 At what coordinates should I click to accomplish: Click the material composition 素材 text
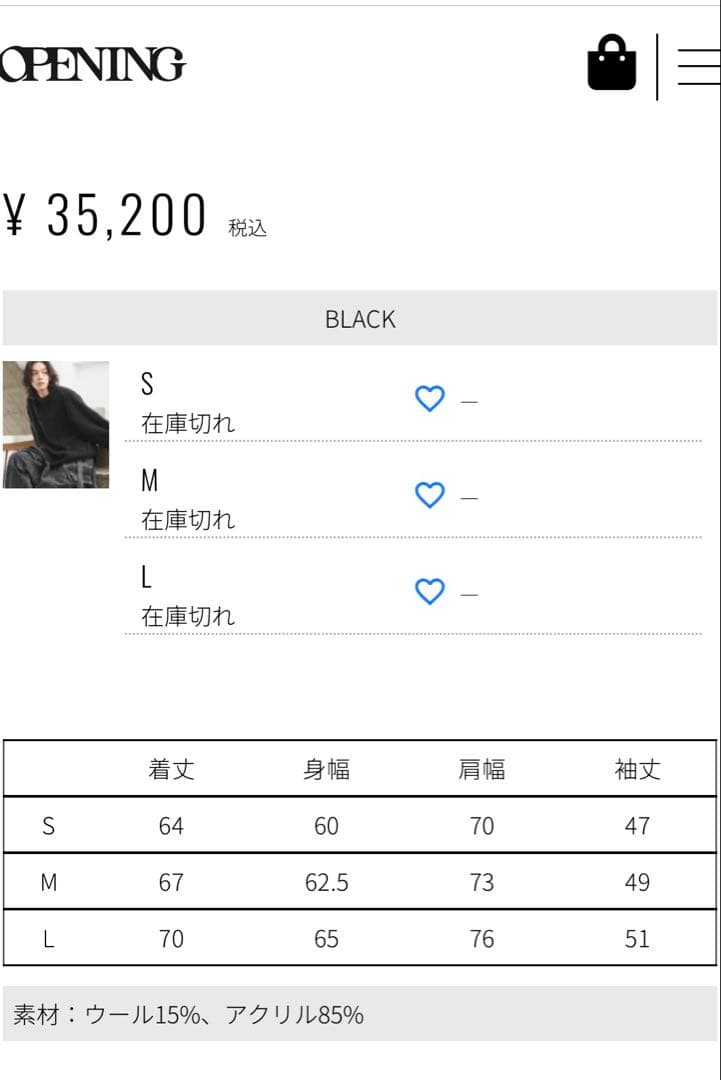tap(188, 1015)
